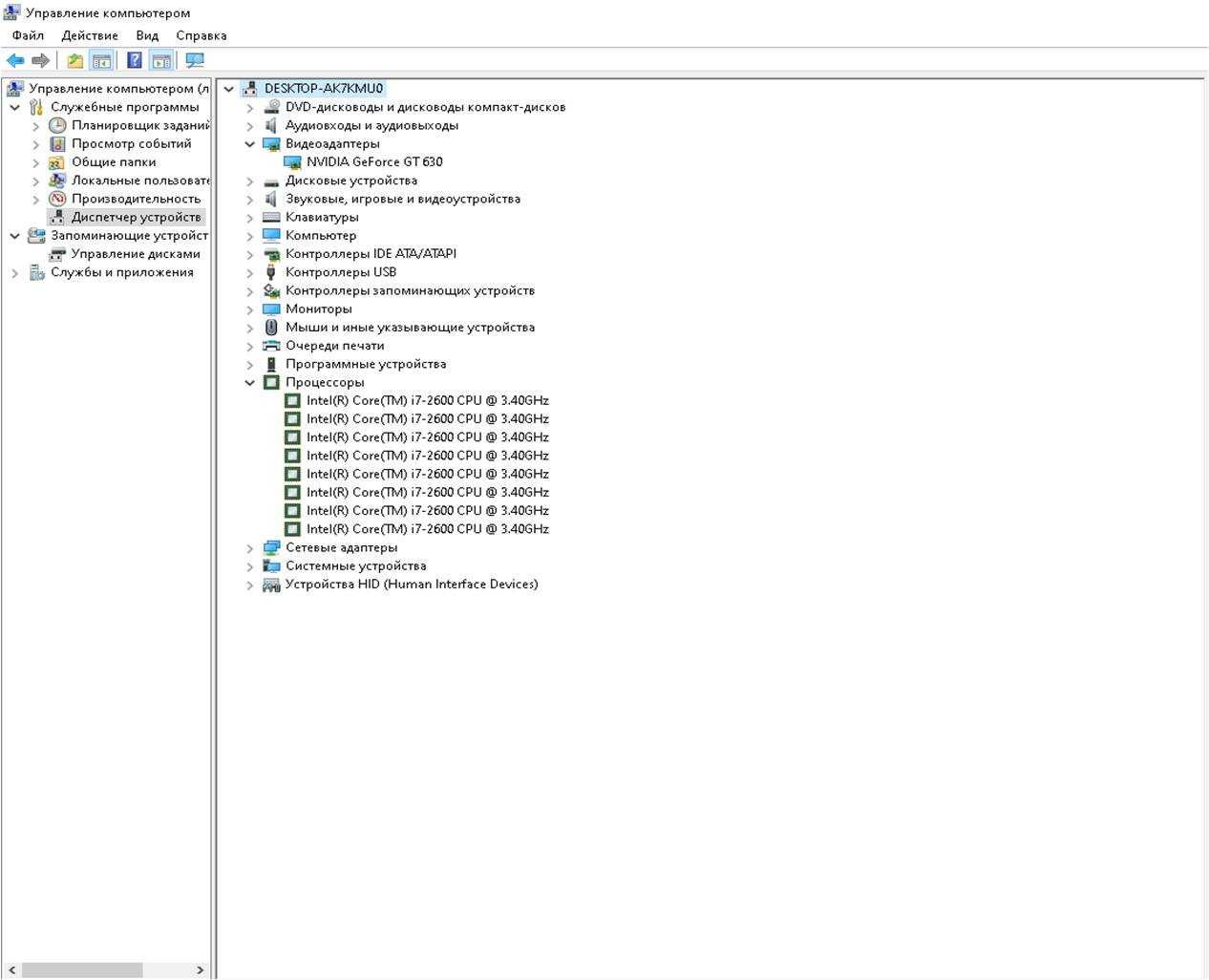Image resolution: width=1209 pixels, height=980 pixels.
Task: Click the clock icon of Планировщик заданий
Action: 57,125
